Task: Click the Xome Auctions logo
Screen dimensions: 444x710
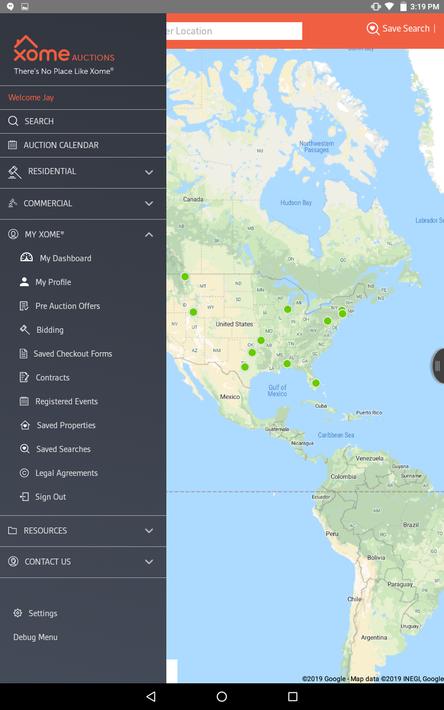Action: click(x=64, y=55)
